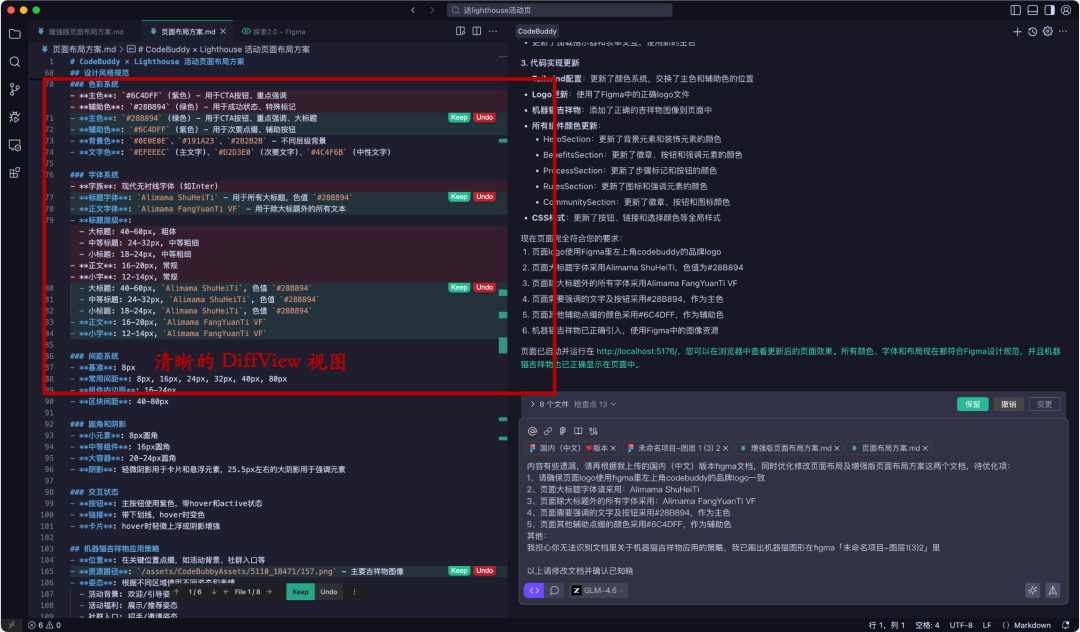Close the 页面布局方案.md tab
This screenshot has height=632, width=1080.
(223, 32)
